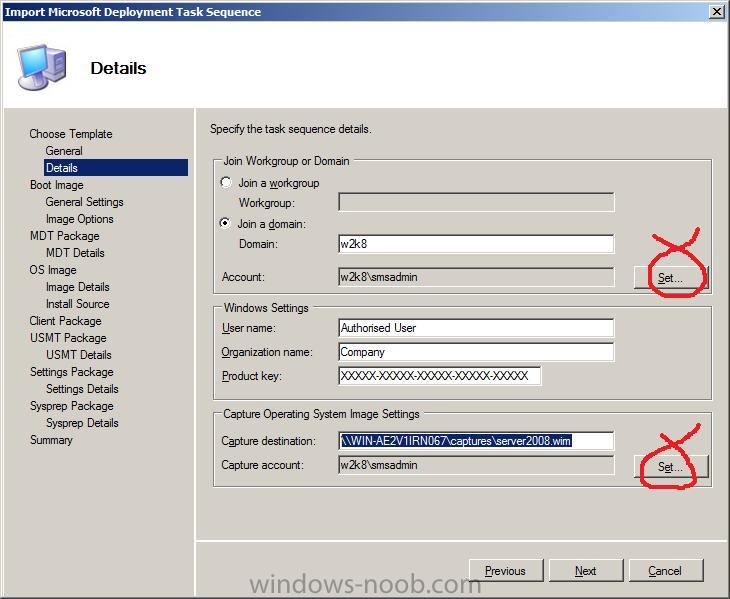
Task: Select the highlighted Details step
Action: tap(116, 168)
